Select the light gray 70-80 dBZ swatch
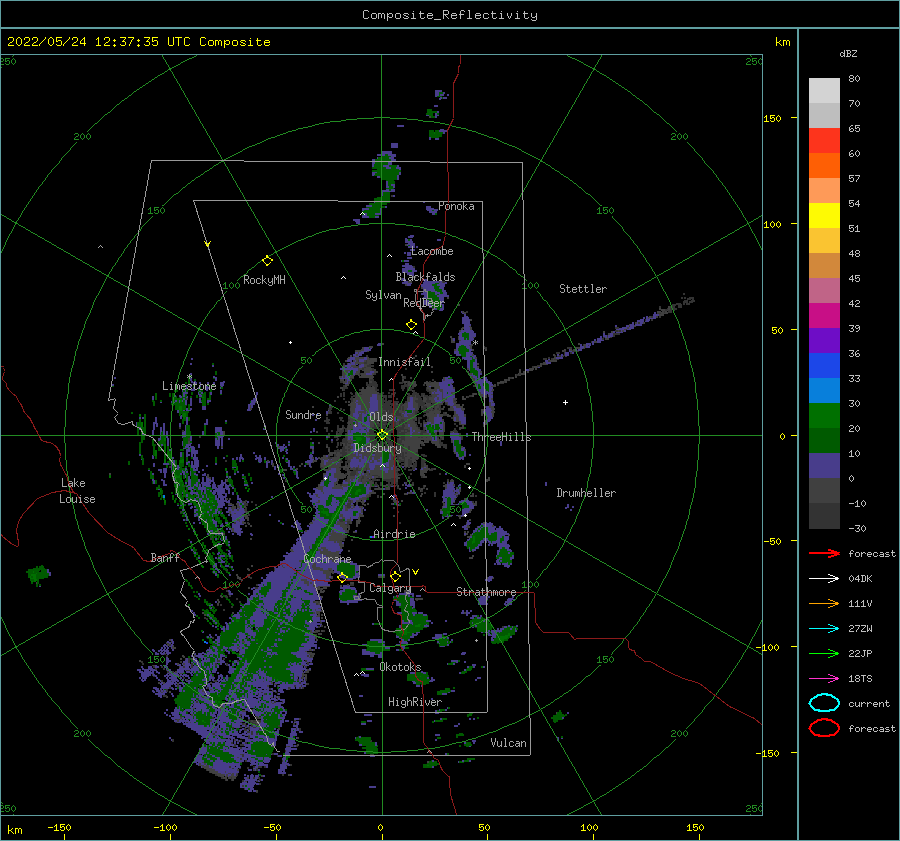Screen dimensions: 900x841 coord(824,91)
